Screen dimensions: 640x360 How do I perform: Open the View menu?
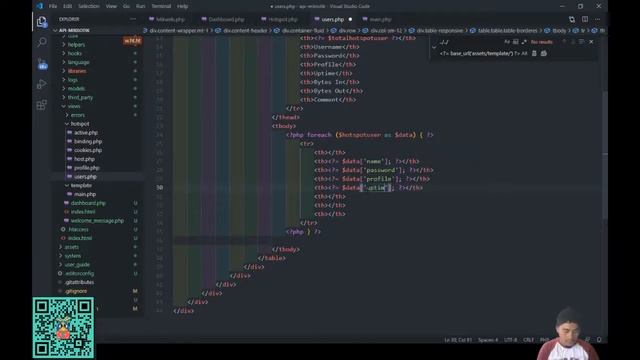tap(111, 6)
